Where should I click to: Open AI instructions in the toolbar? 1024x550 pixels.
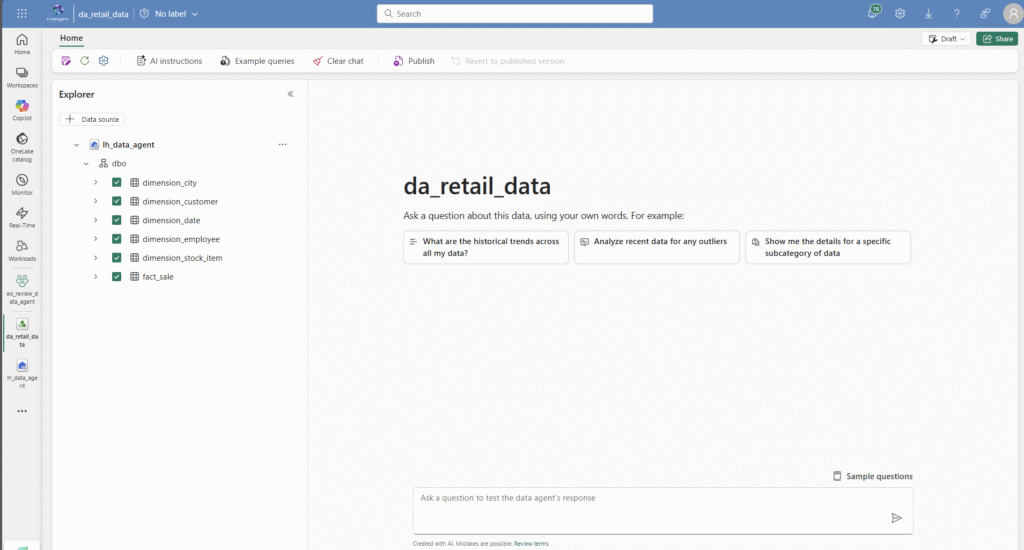click(169, 61)
